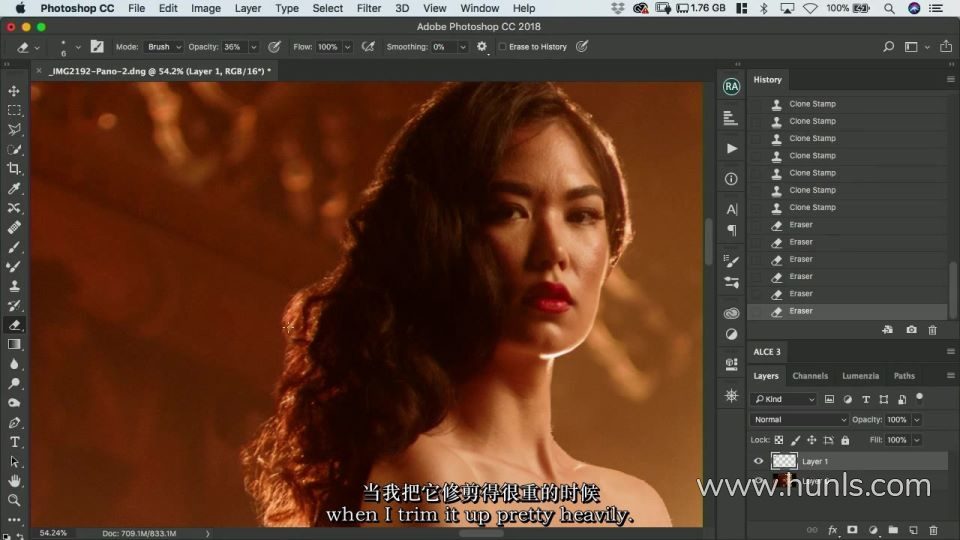Image resolution: width=960 pixels, height=540 pixels.
Task: Select the Path Selection tool
Action: (14, 462)
